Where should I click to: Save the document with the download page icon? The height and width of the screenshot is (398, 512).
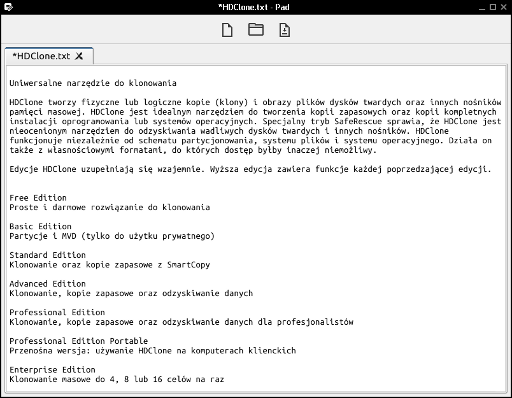pos(284,30)
